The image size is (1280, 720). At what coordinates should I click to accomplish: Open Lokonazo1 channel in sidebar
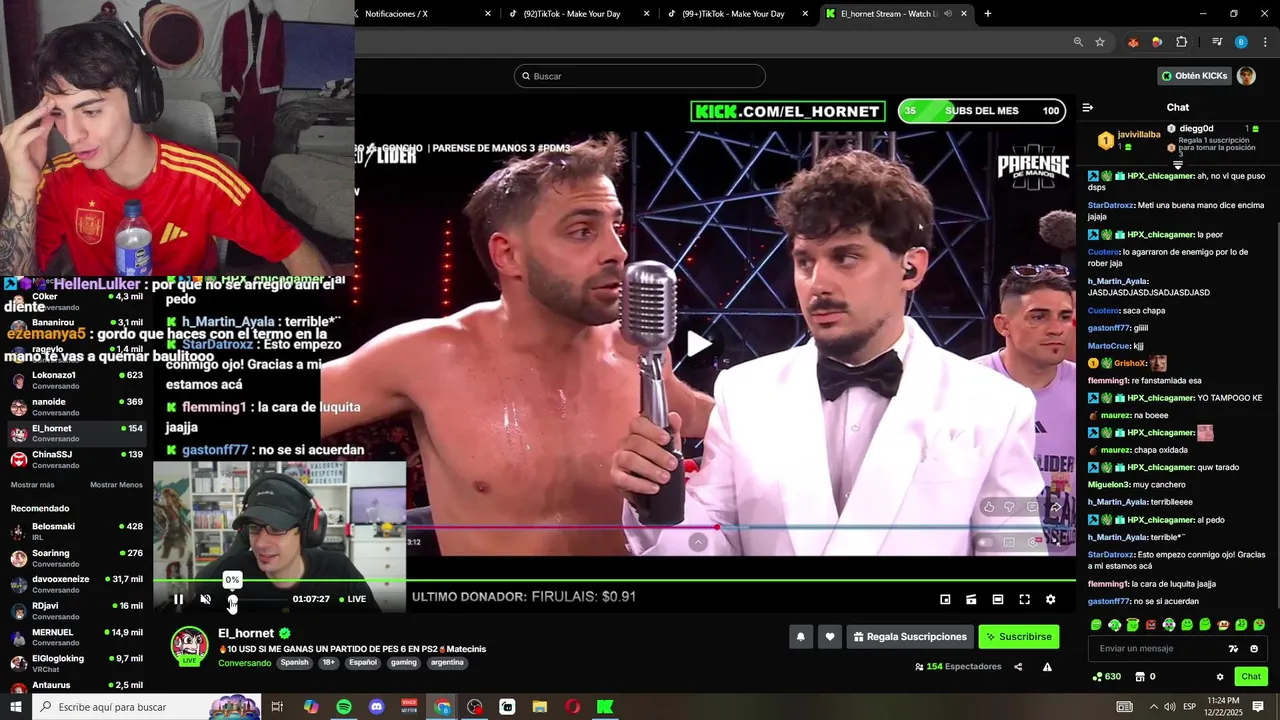pyautogui.click(x=78, y=380)
